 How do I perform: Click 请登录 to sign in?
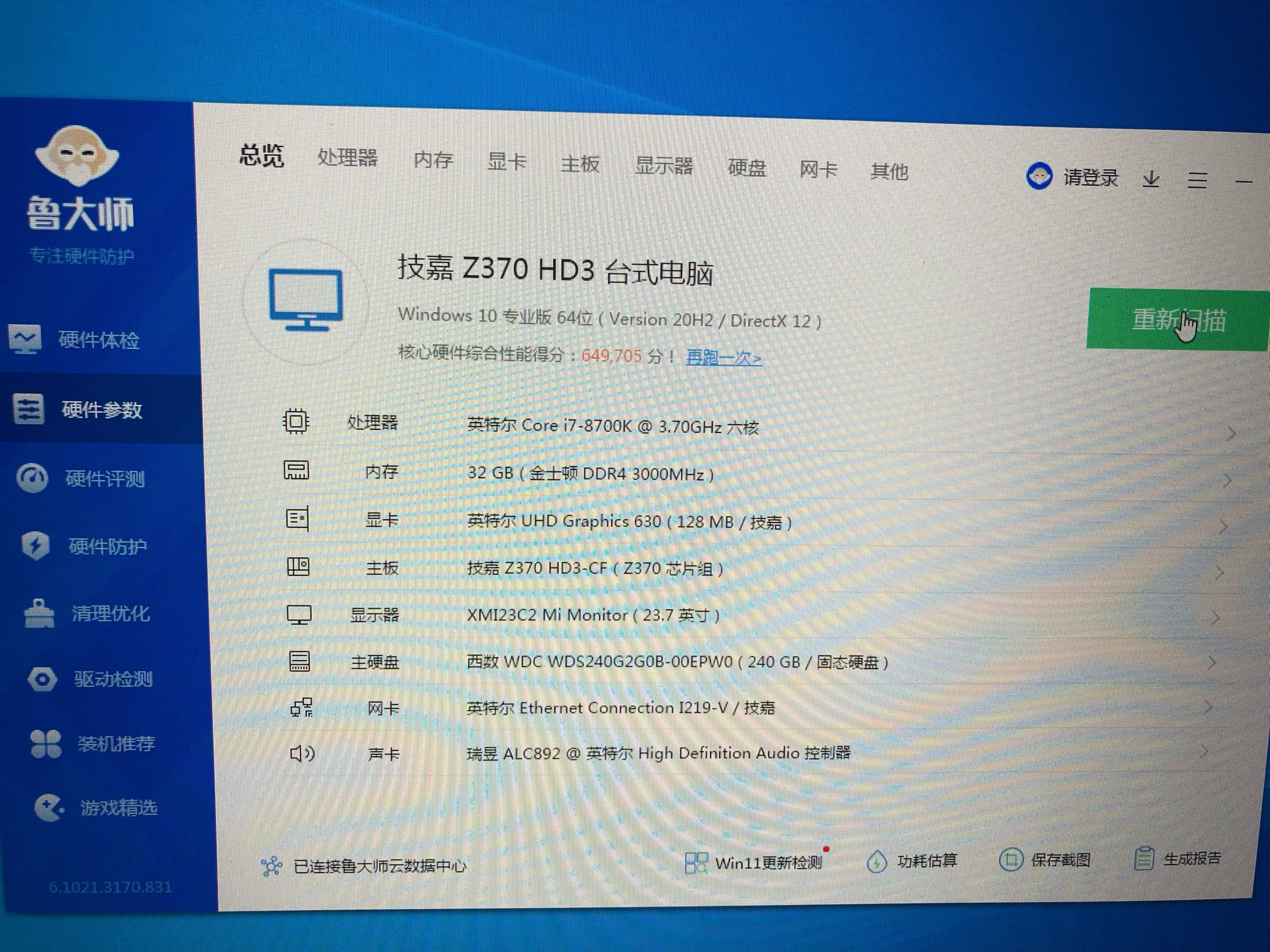tap(1090, 178)
